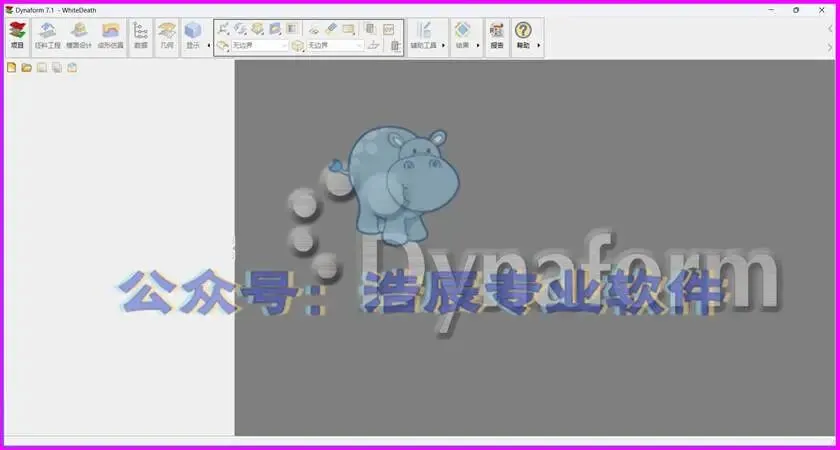Screen dimensions: 840x450
Task: Open 坯料工程 blank engineering module
Action: pos(48,36)
